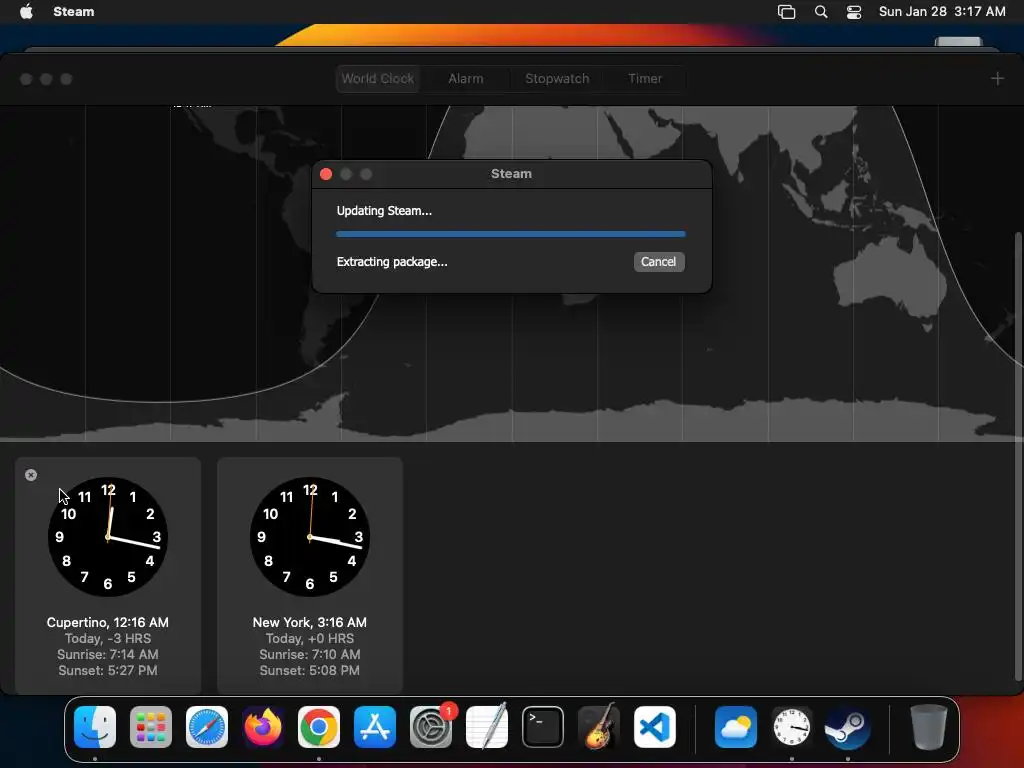This screenshot has height=768, width=1024.
Task: Remove the Cupertino clock card
Action: [x=31, y=475]
